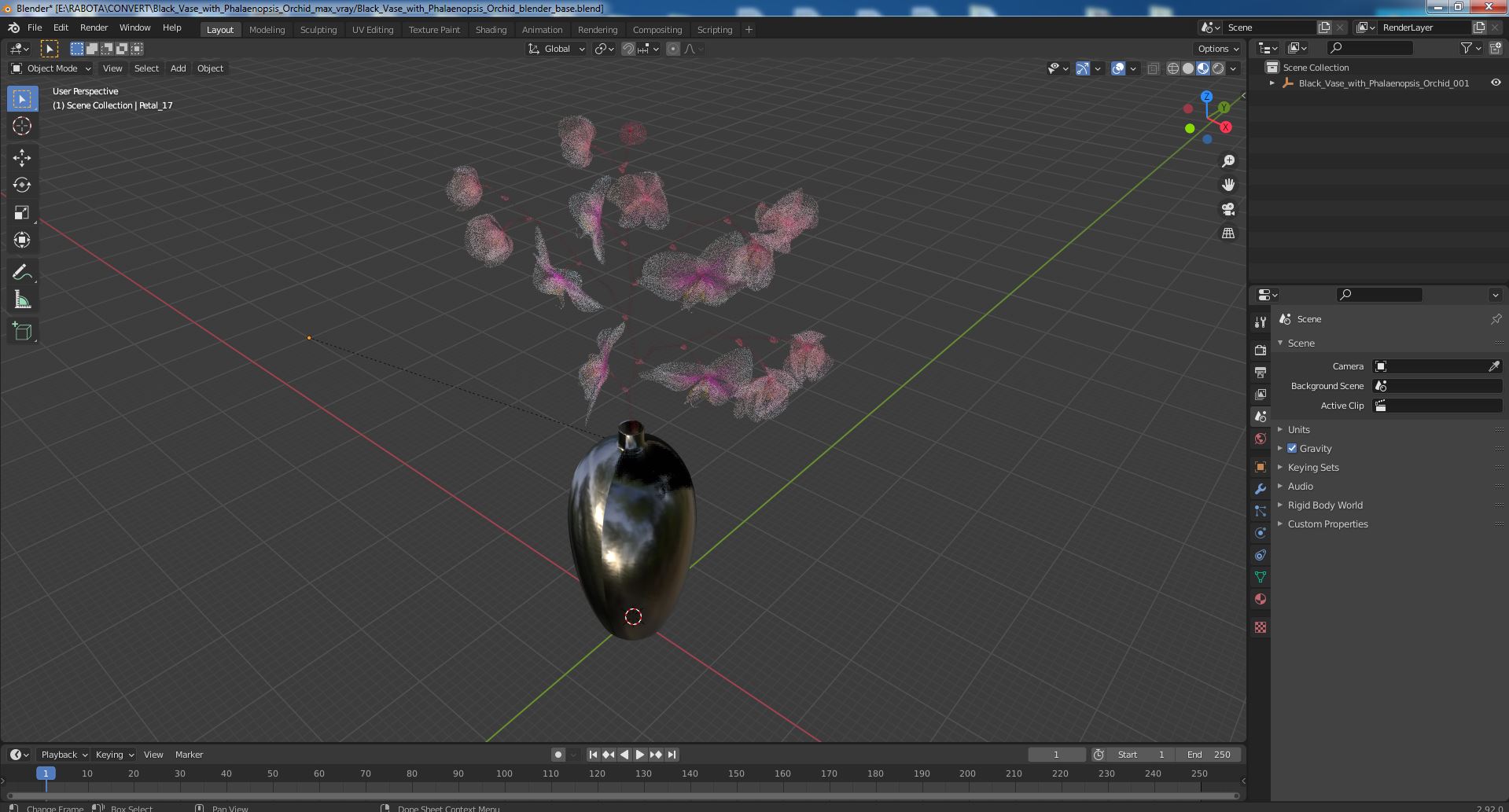
Task: Expand the Black_Vase_with_Phalaenopsis_Orchid_001 tree item
Action: [1272, 83]
